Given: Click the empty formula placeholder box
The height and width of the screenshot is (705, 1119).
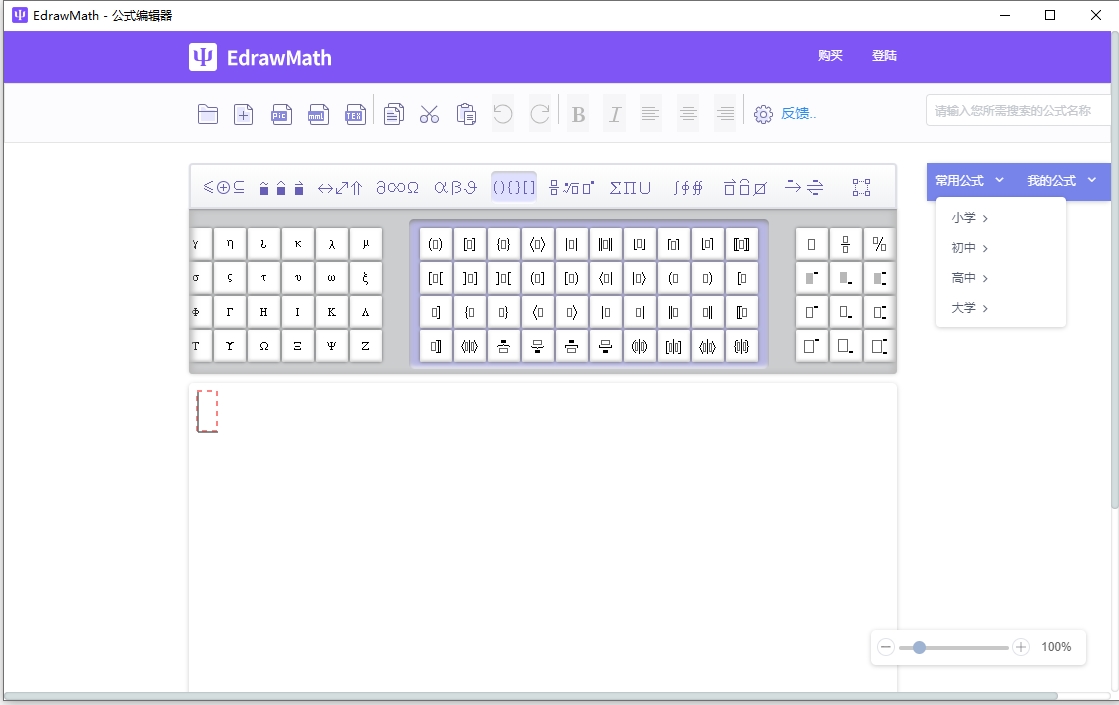Looking at the screenshot, I should [207, 411].
